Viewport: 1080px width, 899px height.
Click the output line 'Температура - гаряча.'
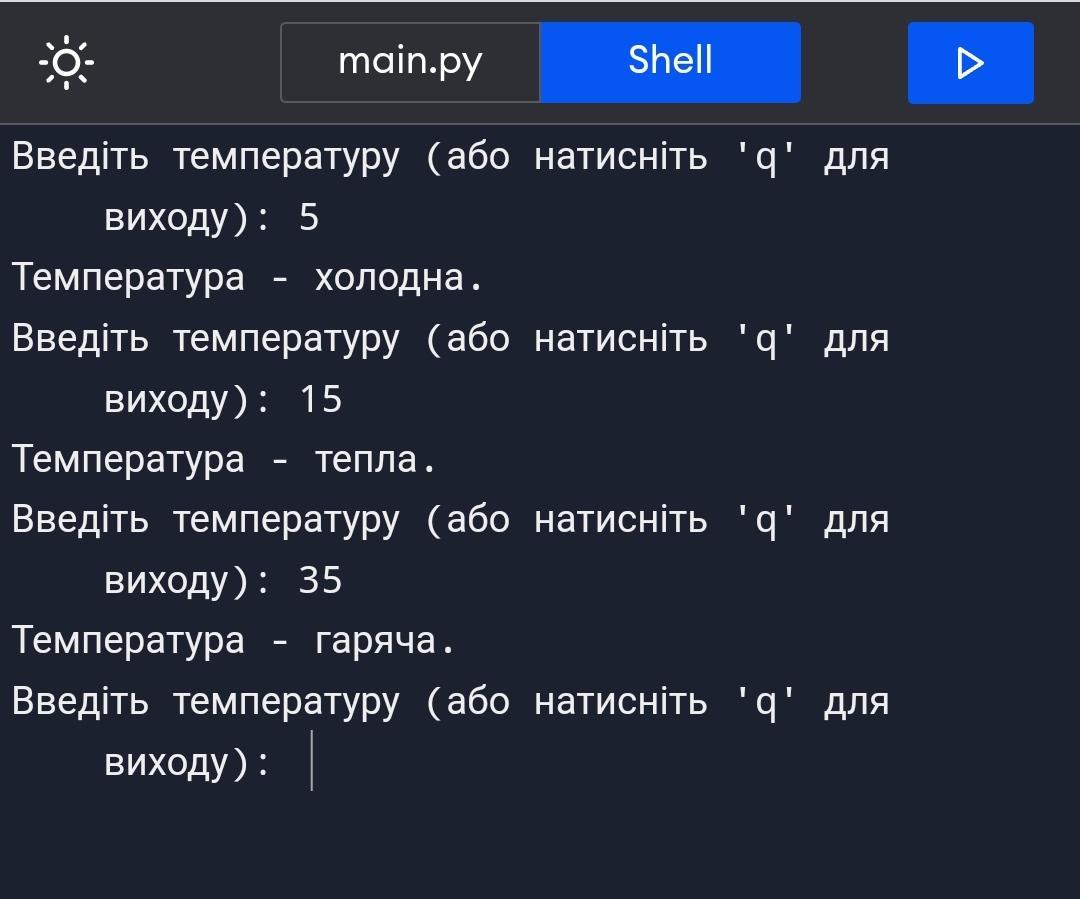click(x=233, y=640)
